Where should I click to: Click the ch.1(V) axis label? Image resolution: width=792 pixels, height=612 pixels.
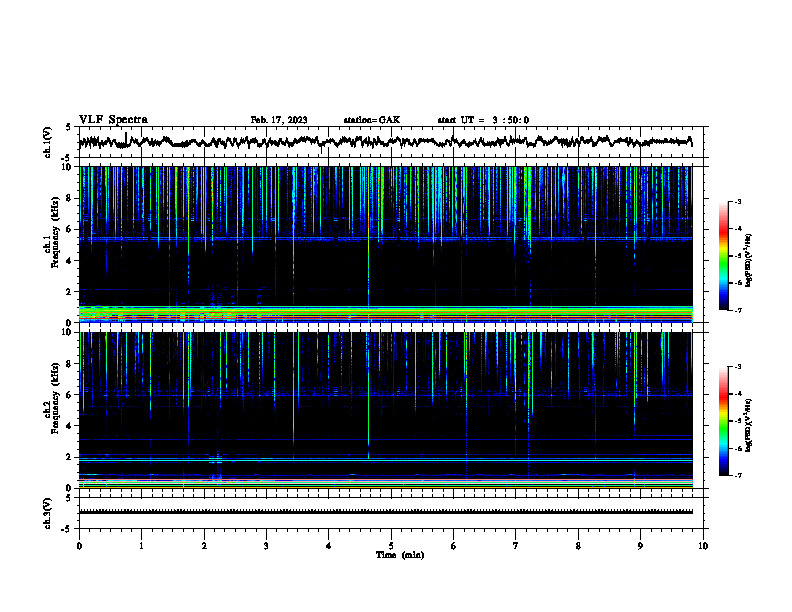coord(47,142)
